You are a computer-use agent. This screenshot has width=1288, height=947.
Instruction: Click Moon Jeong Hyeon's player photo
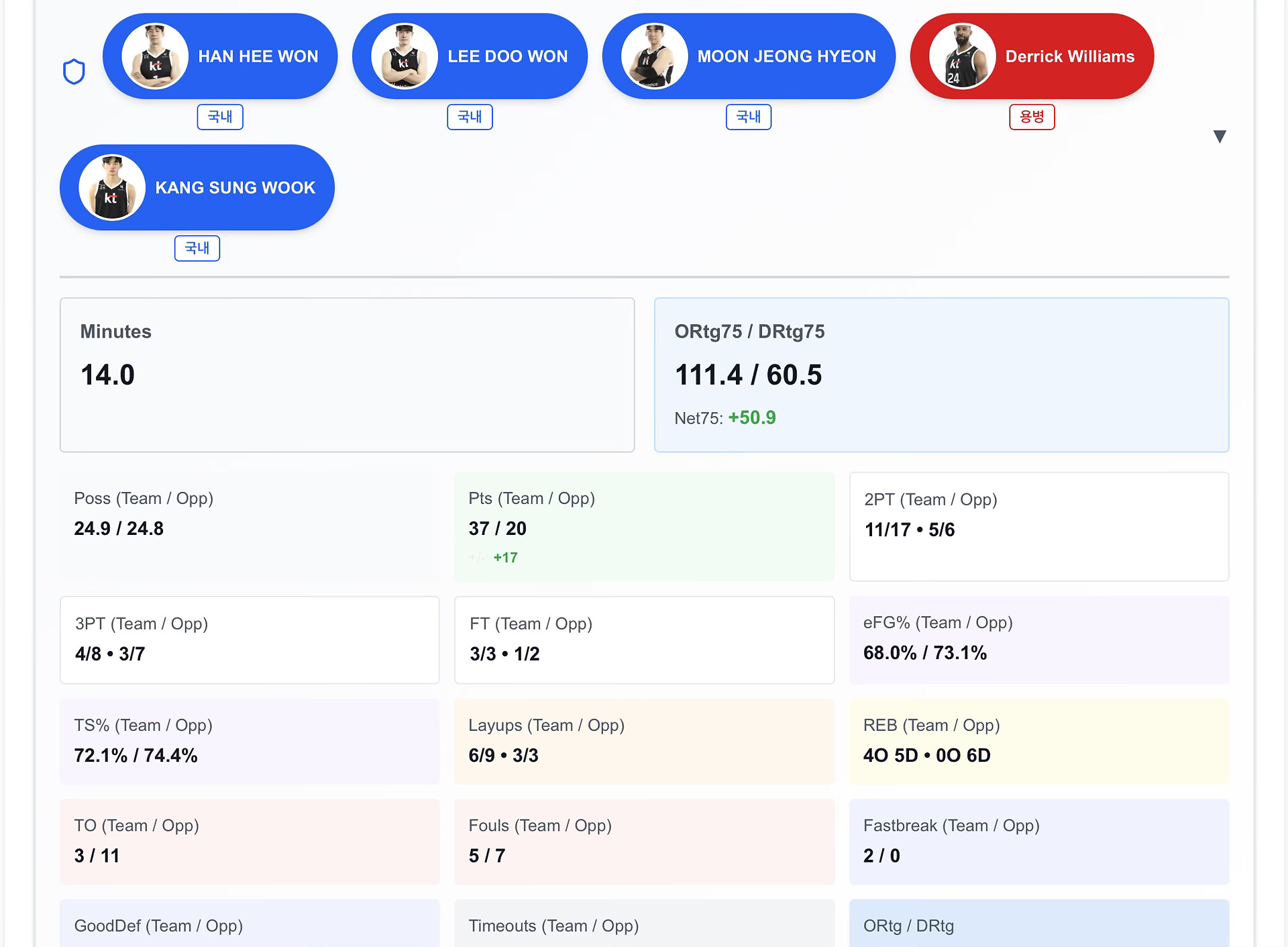pyautogui.click(x=654, y=56)
